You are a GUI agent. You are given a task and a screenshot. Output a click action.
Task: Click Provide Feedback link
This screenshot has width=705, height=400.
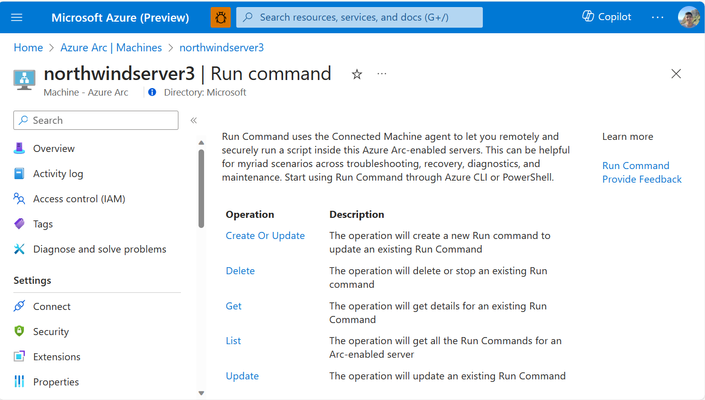pos(642,179)
